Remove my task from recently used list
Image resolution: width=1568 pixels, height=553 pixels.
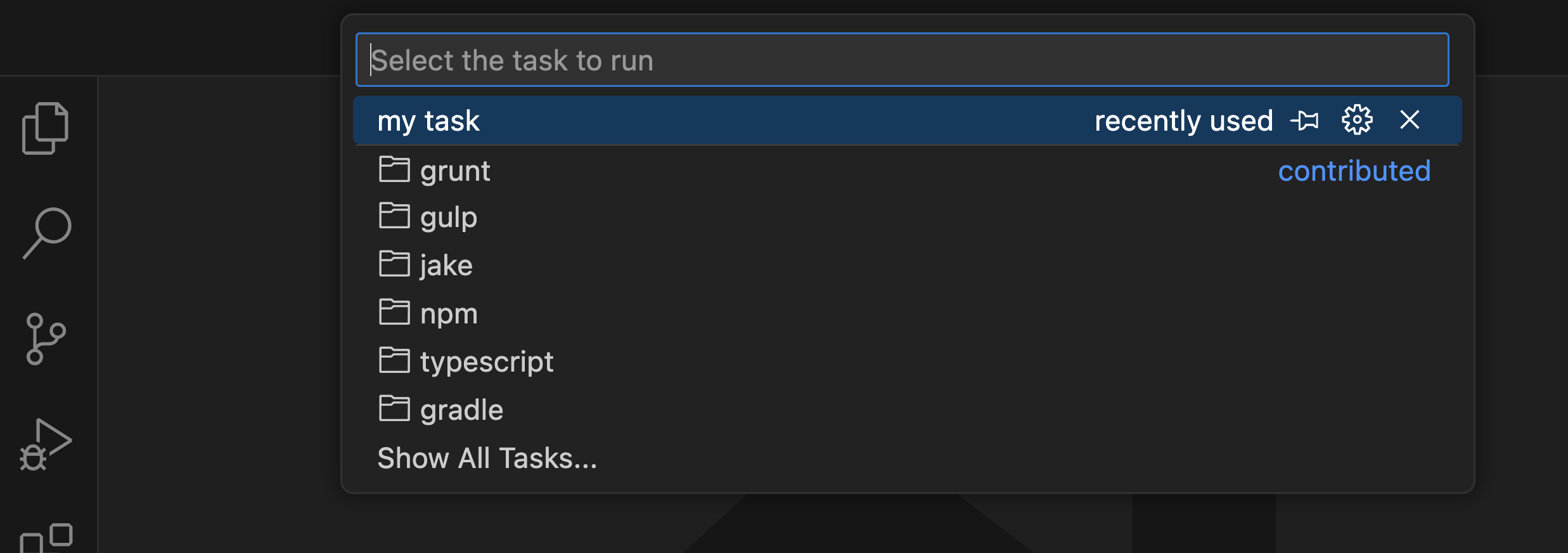tap(1410, 119)
